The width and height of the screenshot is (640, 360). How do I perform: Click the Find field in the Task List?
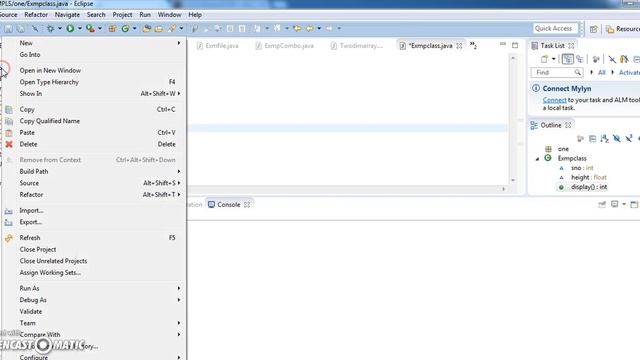click(557, 73)
